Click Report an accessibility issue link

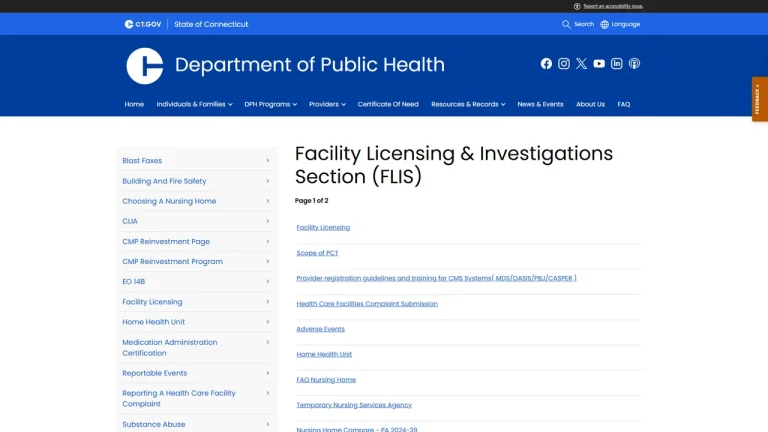point(613,6)
